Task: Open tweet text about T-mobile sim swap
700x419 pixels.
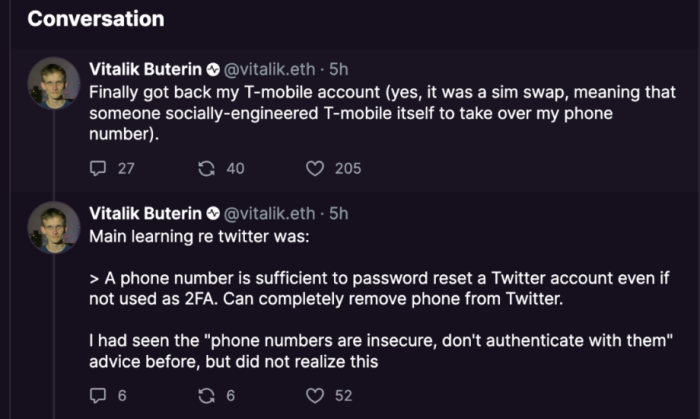Action: click(x=382, y=113)
